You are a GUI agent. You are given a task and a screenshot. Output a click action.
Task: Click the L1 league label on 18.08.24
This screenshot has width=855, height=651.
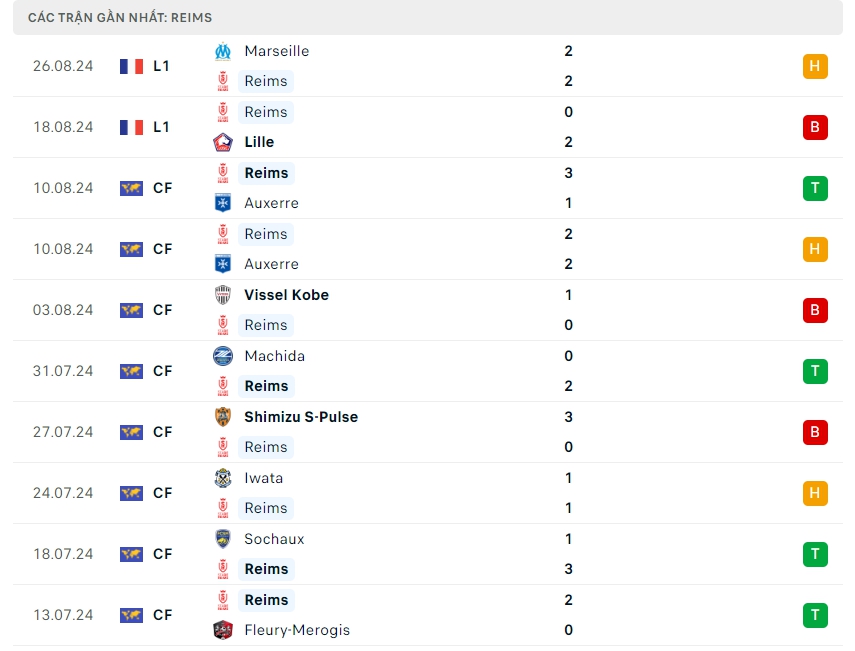click(161, 127)
